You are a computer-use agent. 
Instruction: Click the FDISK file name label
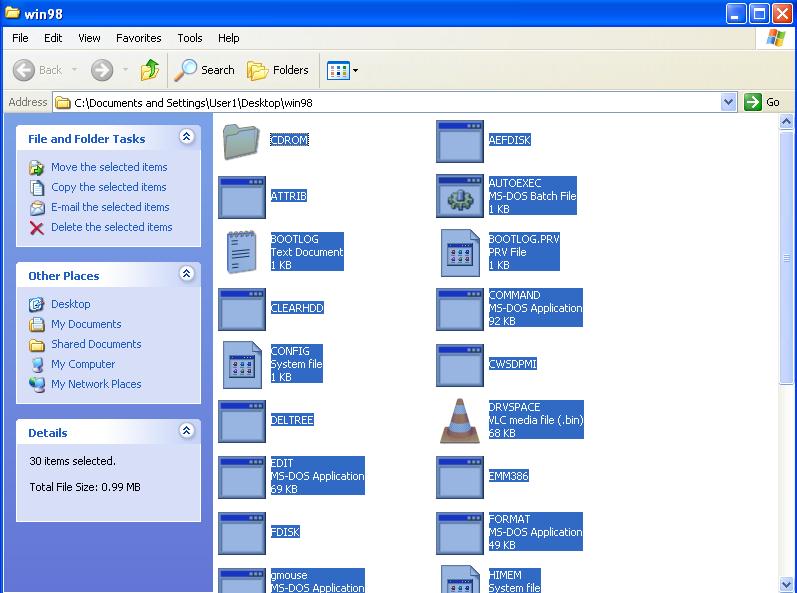pyautogui.click(x=285, y=532)
